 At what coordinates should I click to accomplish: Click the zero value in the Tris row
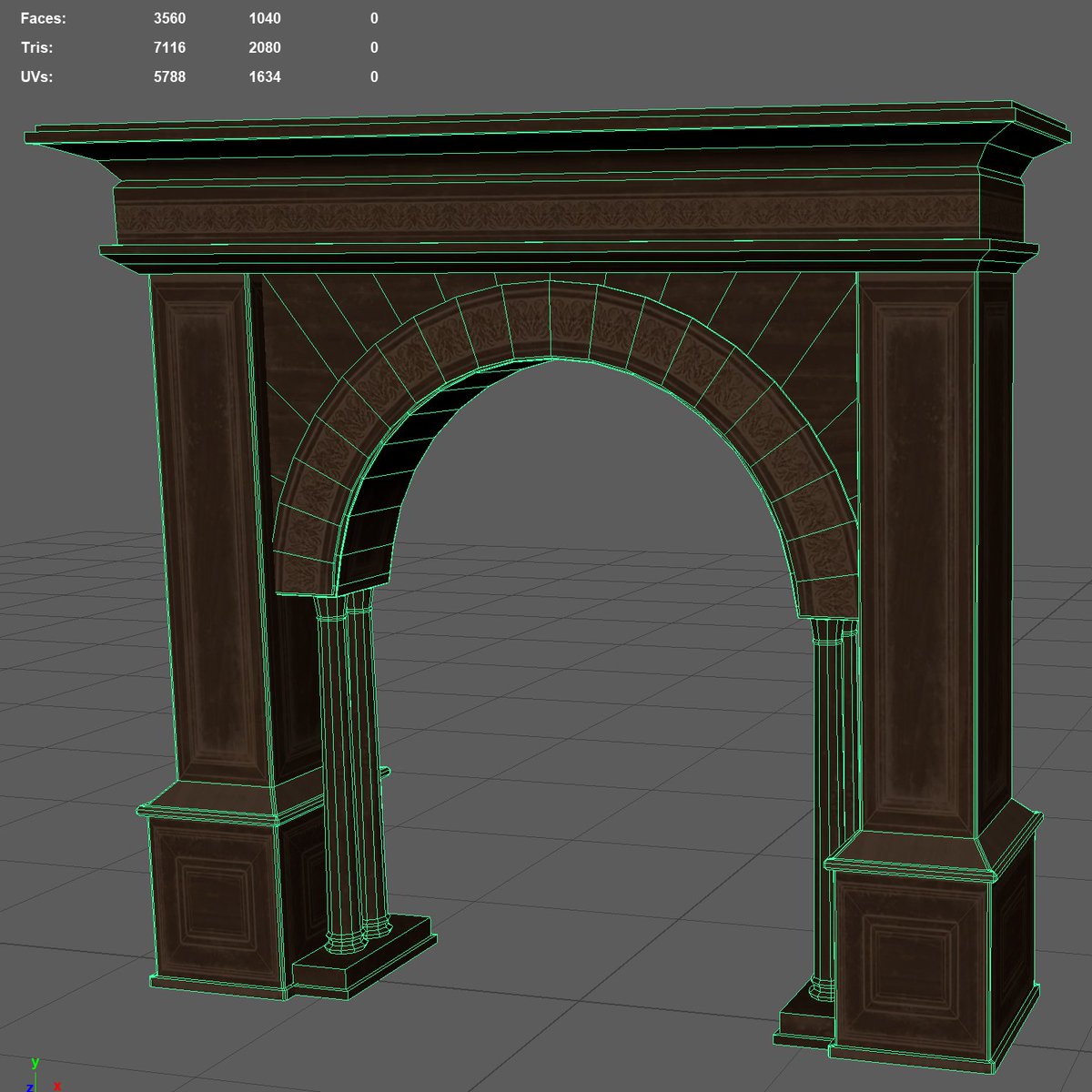[374, 47]
